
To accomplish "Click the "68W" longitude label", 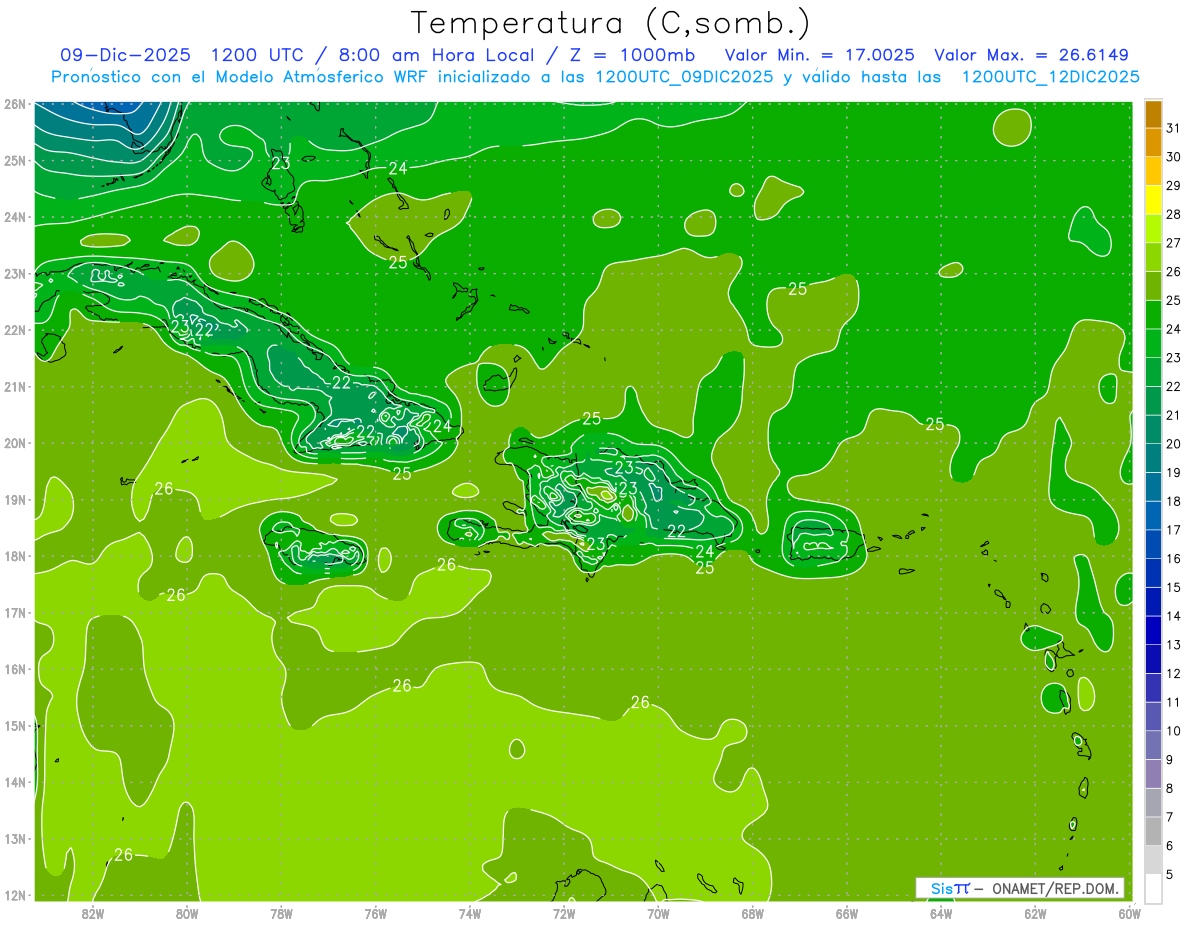I will point(752,912).
